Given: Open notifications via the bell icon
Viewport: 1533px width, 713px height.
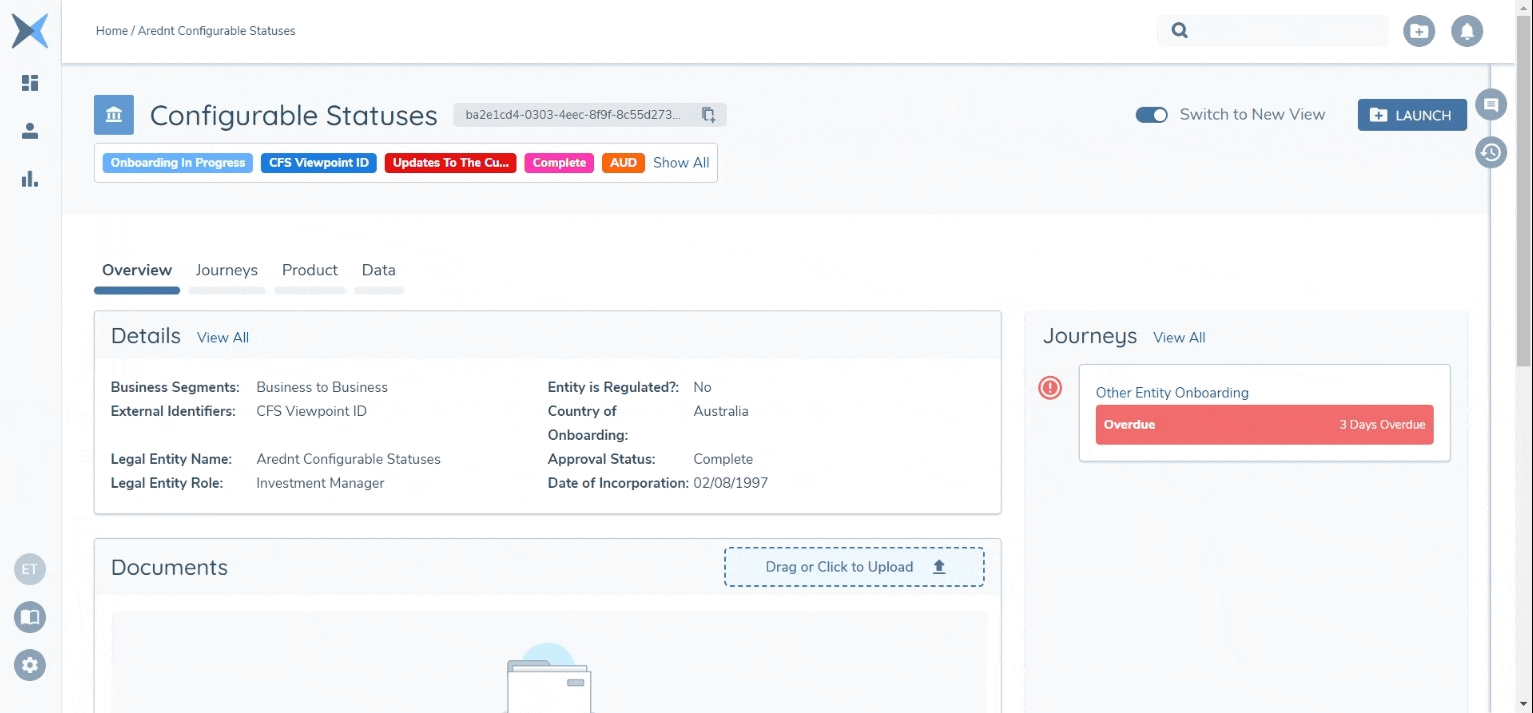Looking at the screenshot, I should [x=1467, y=31].
